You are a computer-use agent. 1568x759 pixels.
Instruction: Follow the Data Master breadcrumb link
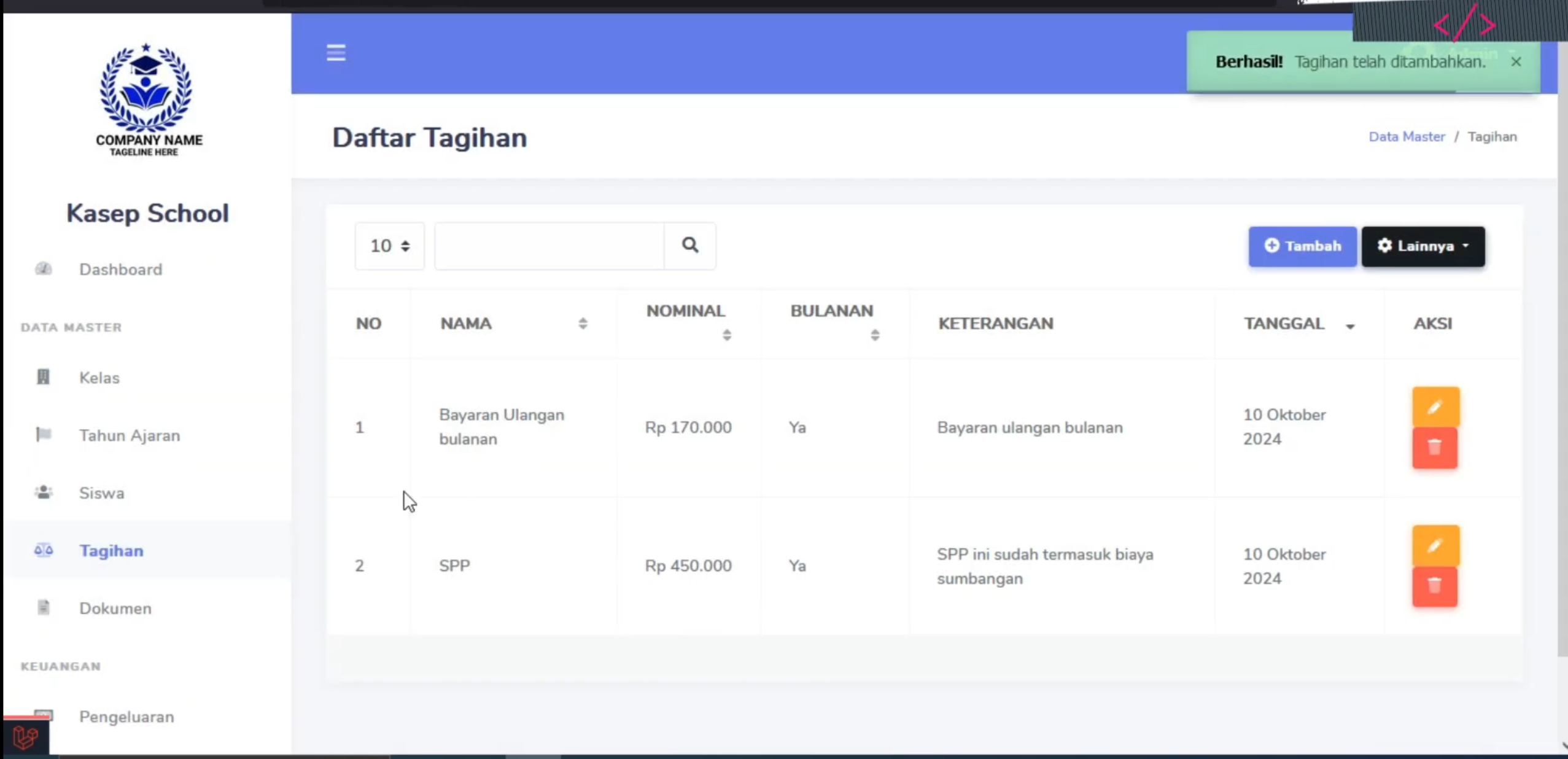1407,136
